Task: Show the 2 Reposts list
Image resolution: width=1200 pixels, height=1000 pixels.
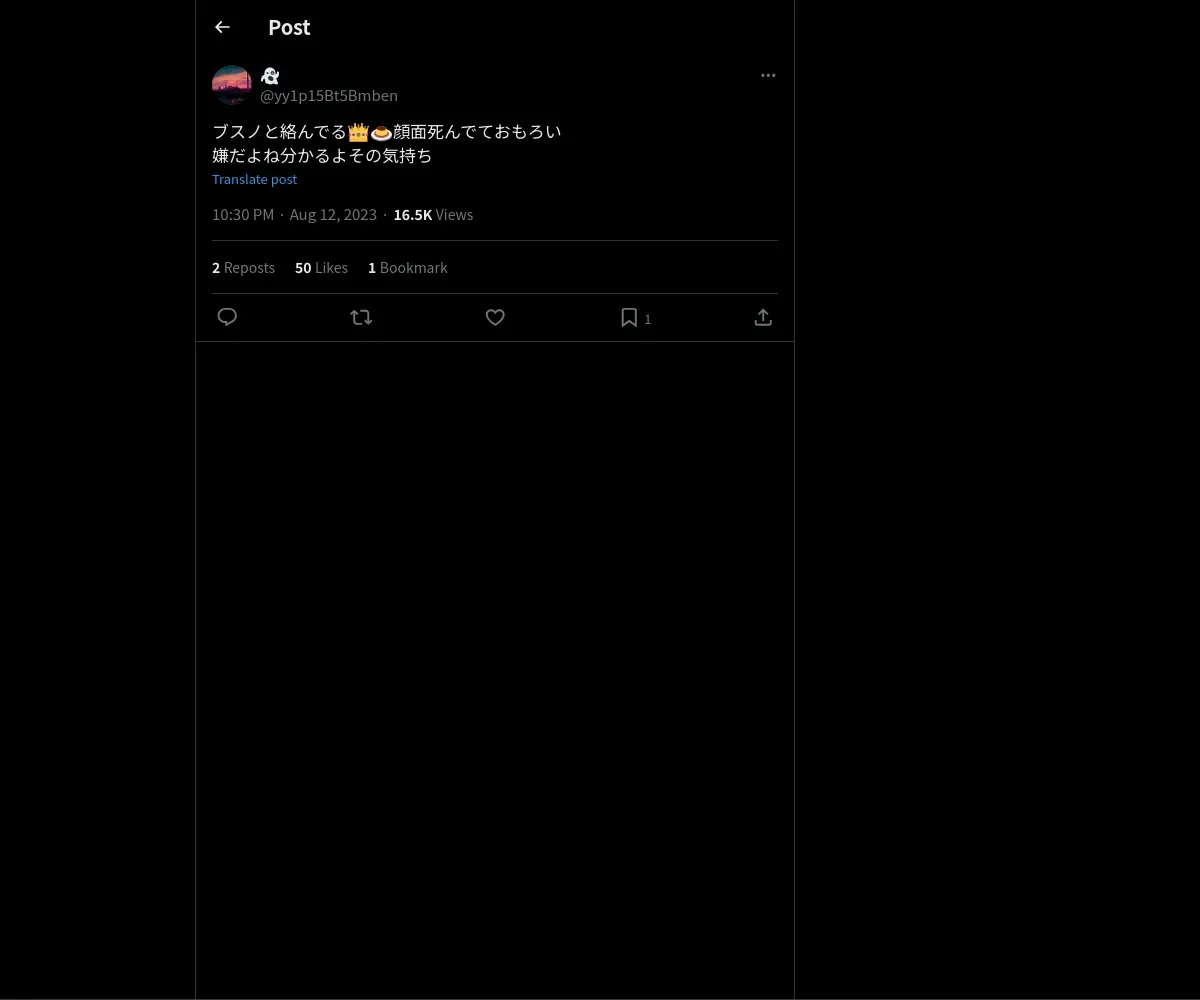Action: (x=243, y=267)
